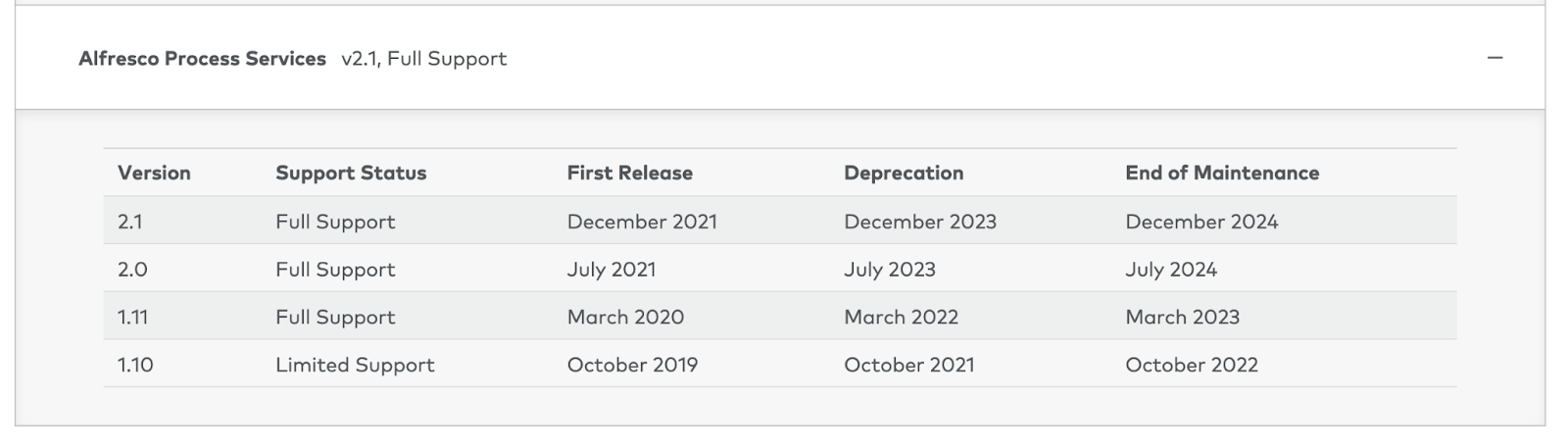Click the July 2023 deprecation date
Screen dimensions: 1568x448
(890, 270)
